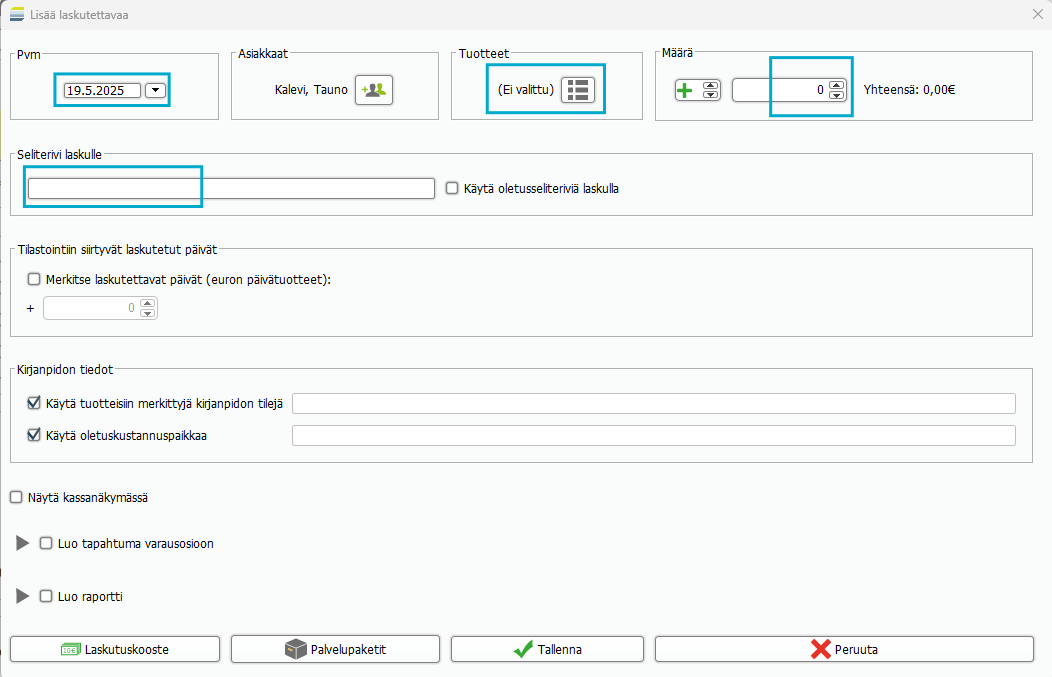This screenshot has width=1052, height=677.
Task: Click the Yhteensä: 0,00€ total text
Action: pos(909,90)
